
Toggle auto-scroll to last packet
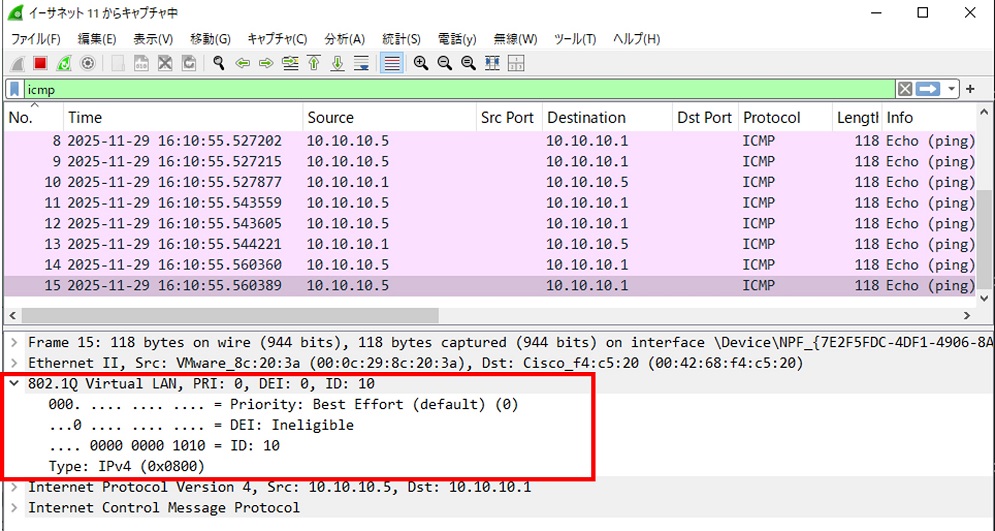(x=362, y=63)
